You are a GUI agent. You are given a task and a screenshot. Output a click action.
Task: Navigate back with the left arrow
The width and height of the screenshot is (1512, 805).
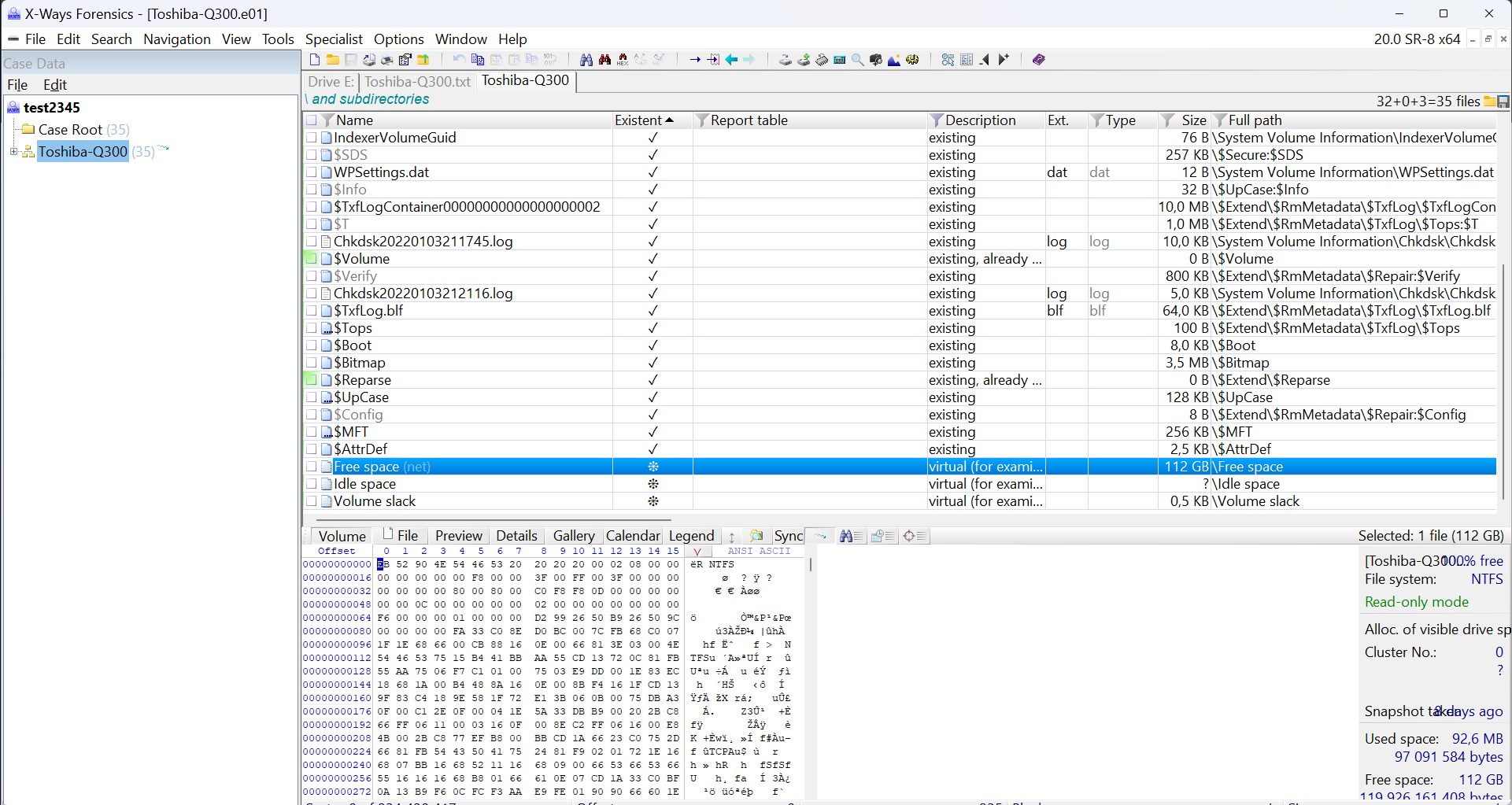coord(731,60)
